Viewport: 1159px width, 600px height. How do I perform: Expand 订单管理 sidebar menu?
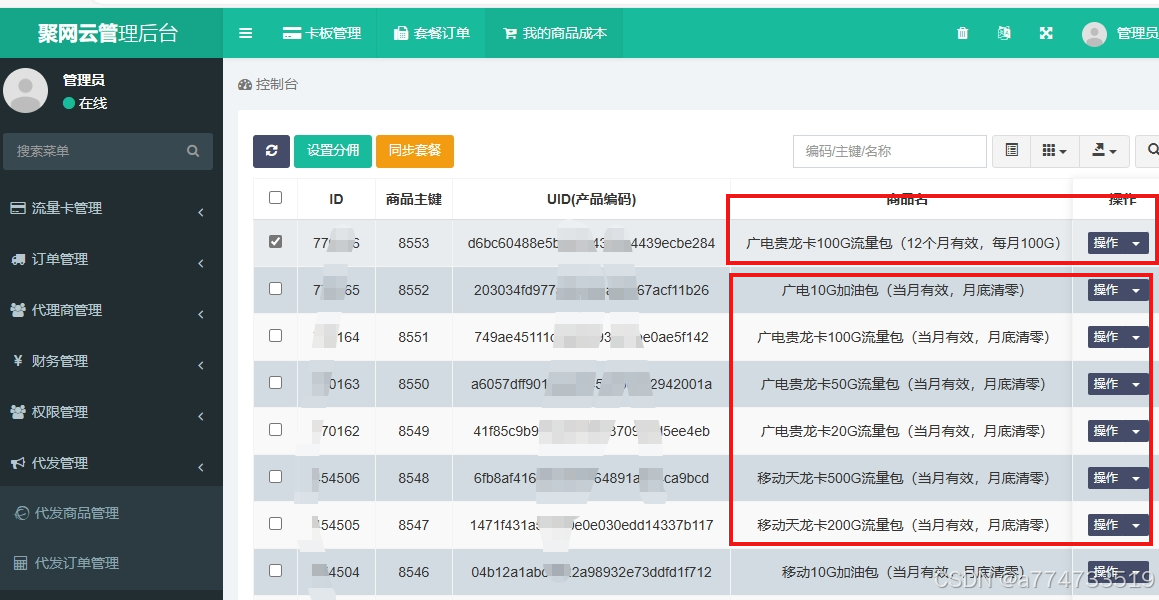[x=111, y=259]
